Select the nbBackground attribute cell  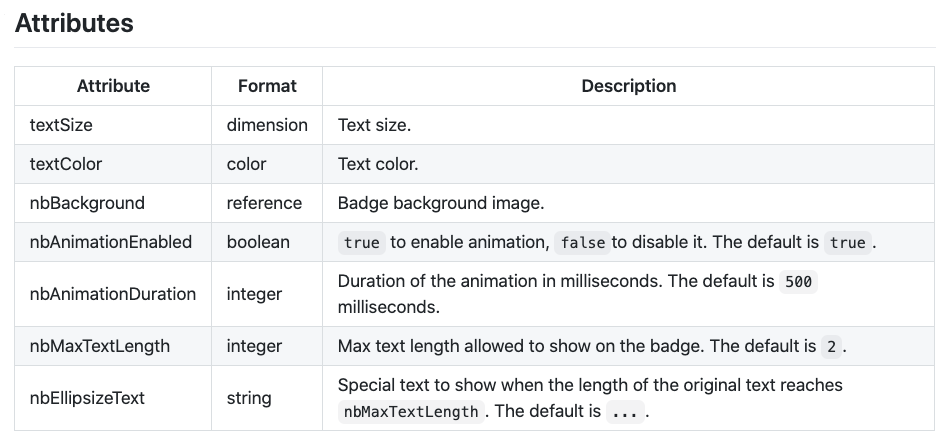[87, 203]
